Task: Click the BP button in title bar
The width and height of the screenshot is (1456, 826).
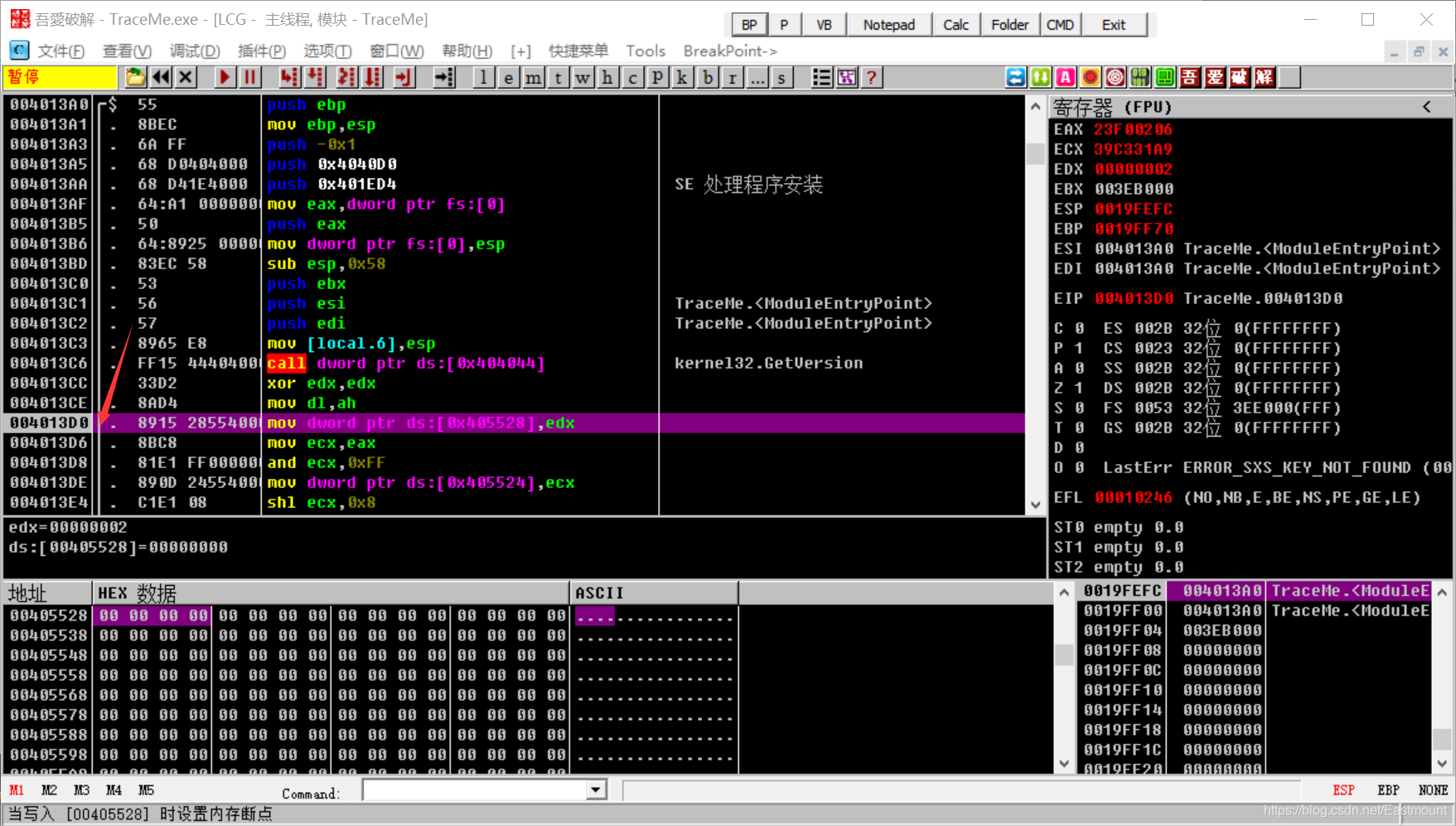Action: [749, 25]
